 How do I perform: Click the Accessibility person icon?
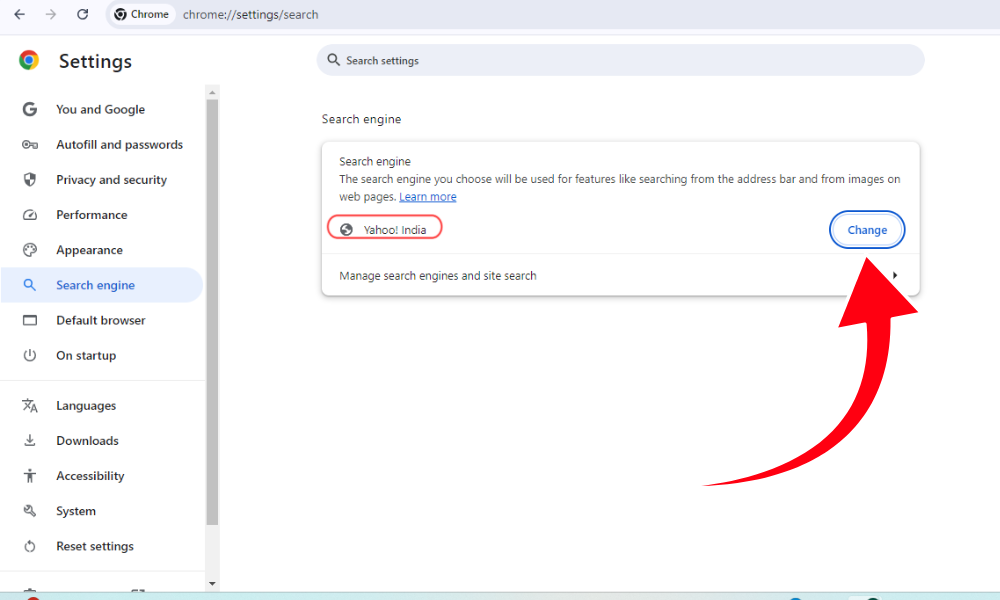30,476
